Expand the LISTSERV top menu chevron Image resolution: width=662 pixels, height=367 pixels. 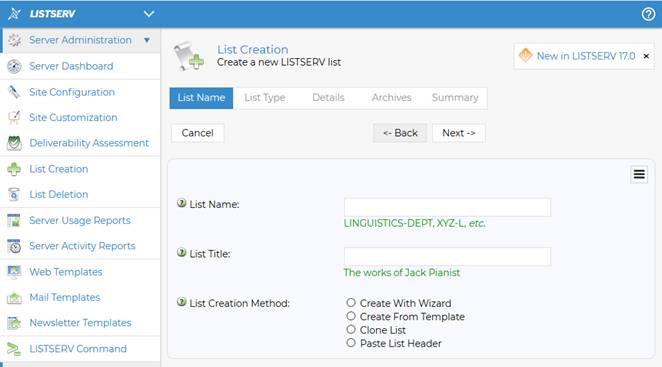149,14
